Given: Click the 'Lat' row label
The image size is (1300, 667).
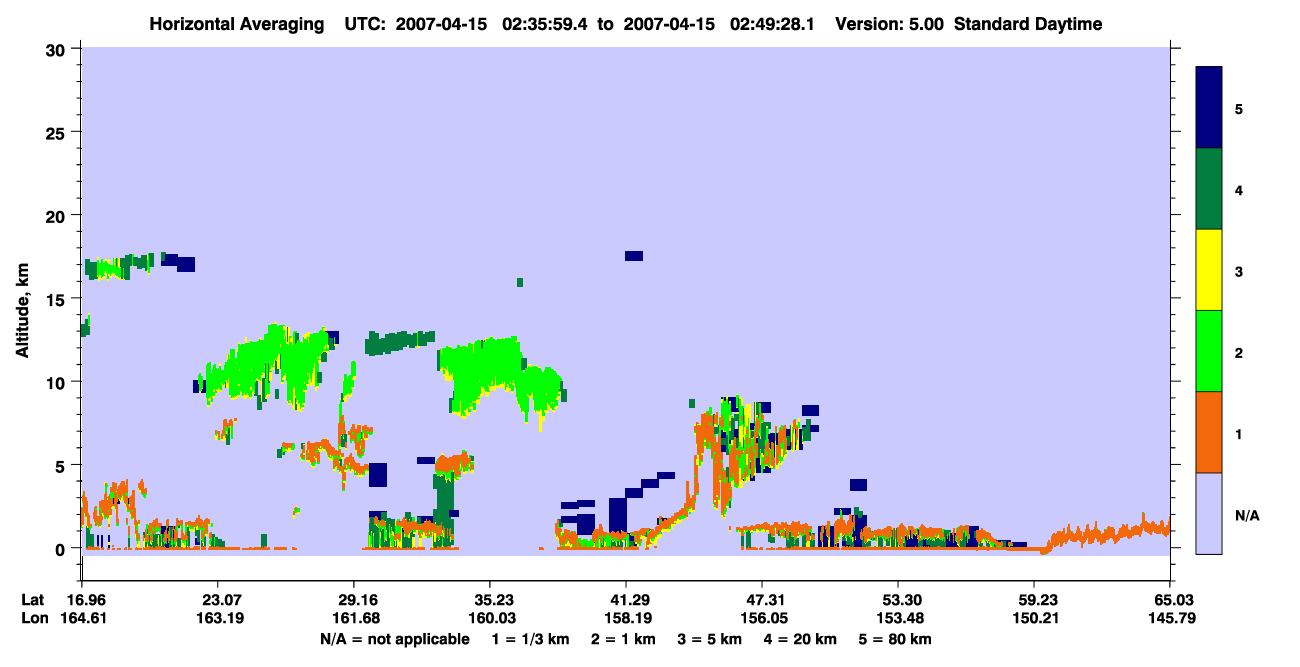Looking at the screenshot, I should (34, 600).
